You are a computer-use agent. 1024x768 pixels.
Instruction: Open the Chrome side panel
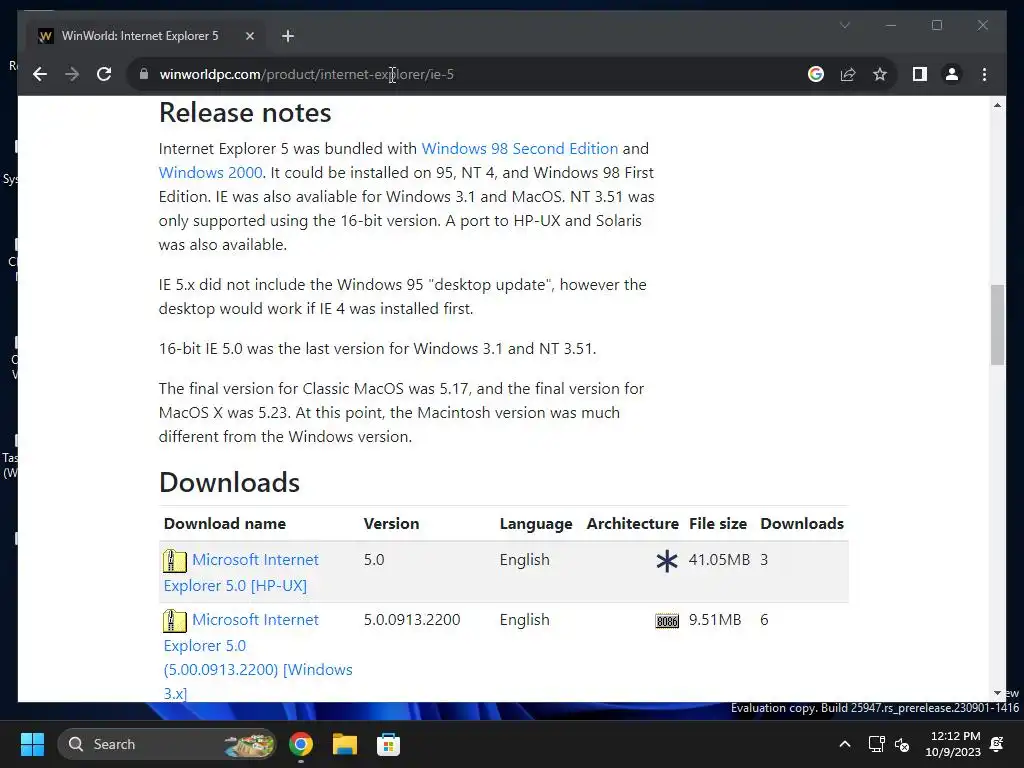pos(920,74)
